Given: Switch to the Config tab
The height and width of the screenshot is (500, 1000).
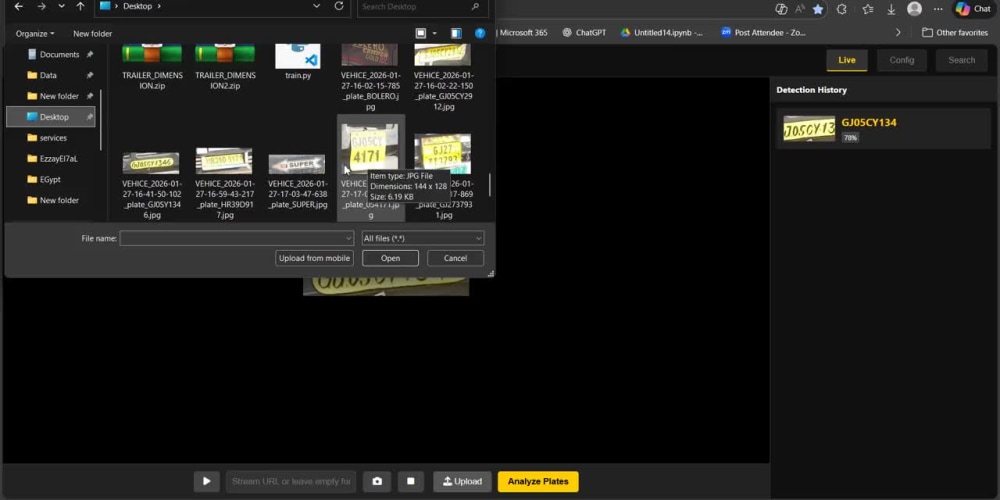Looking at the screenshot, I should click(x=902, y=60).
